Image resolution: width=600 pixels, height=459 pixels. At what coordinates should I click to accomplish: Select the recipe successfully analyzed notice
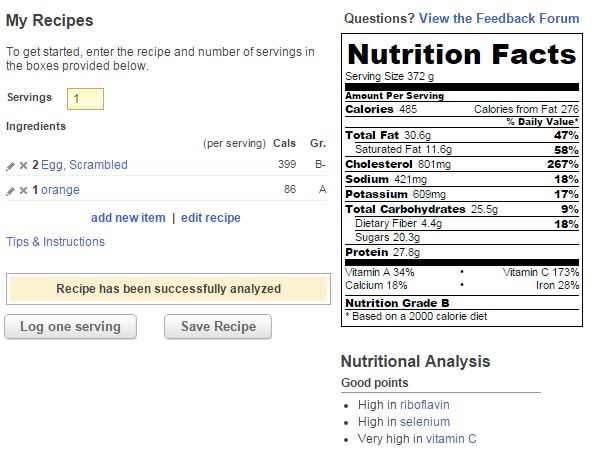168,289
